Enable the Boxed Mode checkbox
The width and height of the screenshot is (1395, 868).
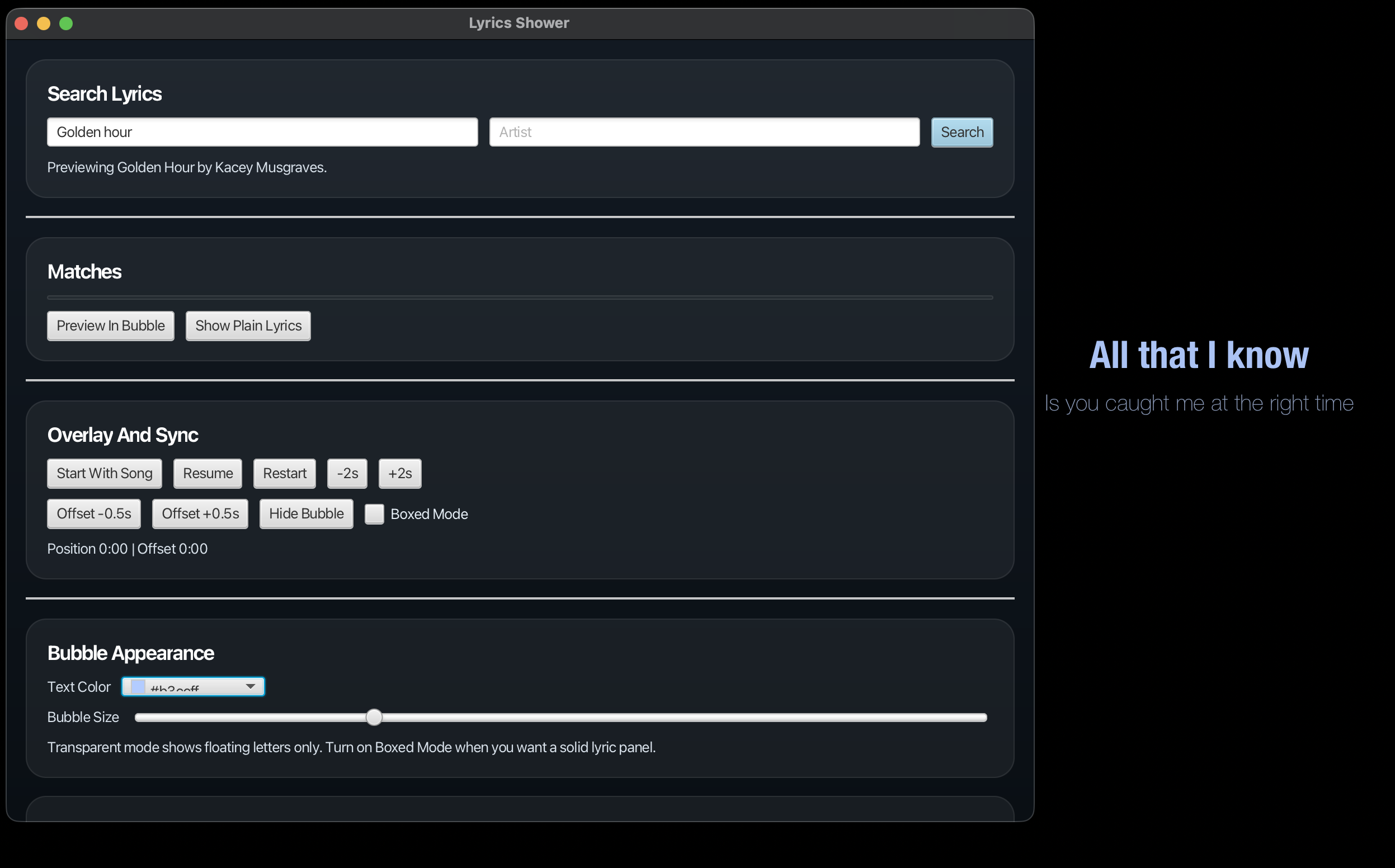click(374, 514)
